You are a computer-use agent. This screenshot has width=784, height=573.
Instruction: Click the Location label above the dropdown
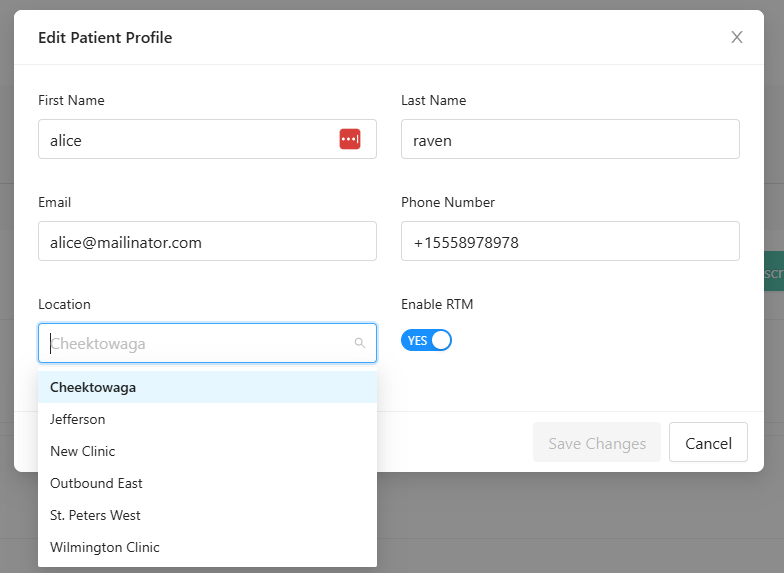click(64, 304)
